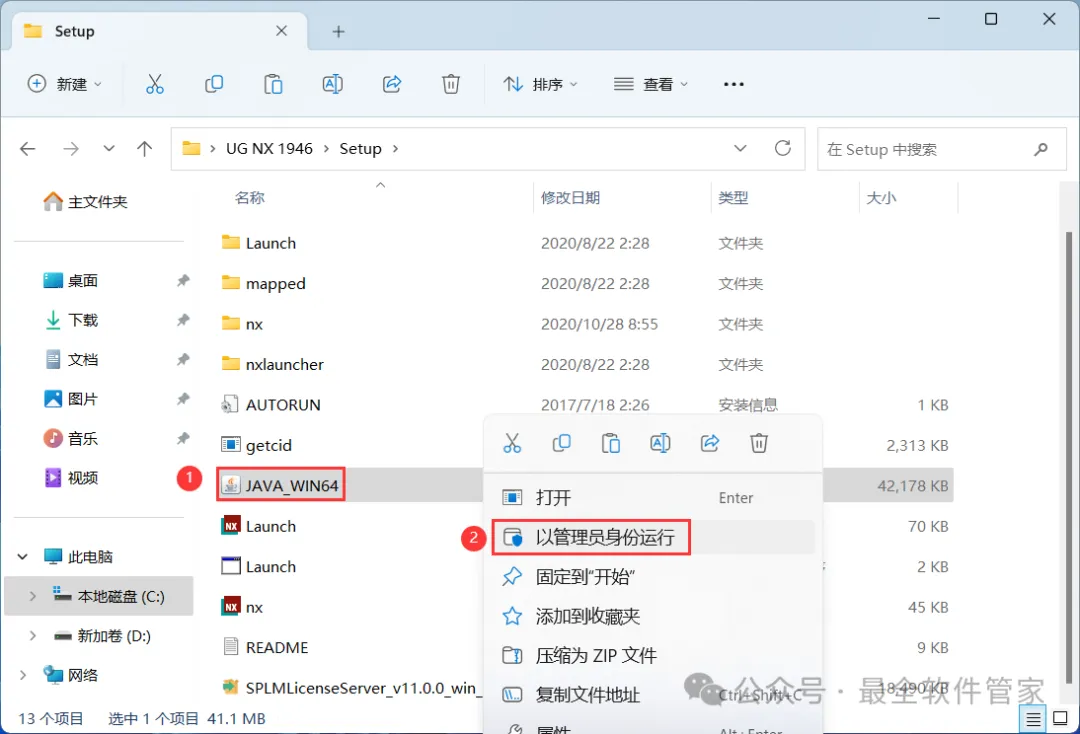Screen dimensions: 1080x734
Task: Open 音乐 in sidebar
Action: click(x=71, y=439)
